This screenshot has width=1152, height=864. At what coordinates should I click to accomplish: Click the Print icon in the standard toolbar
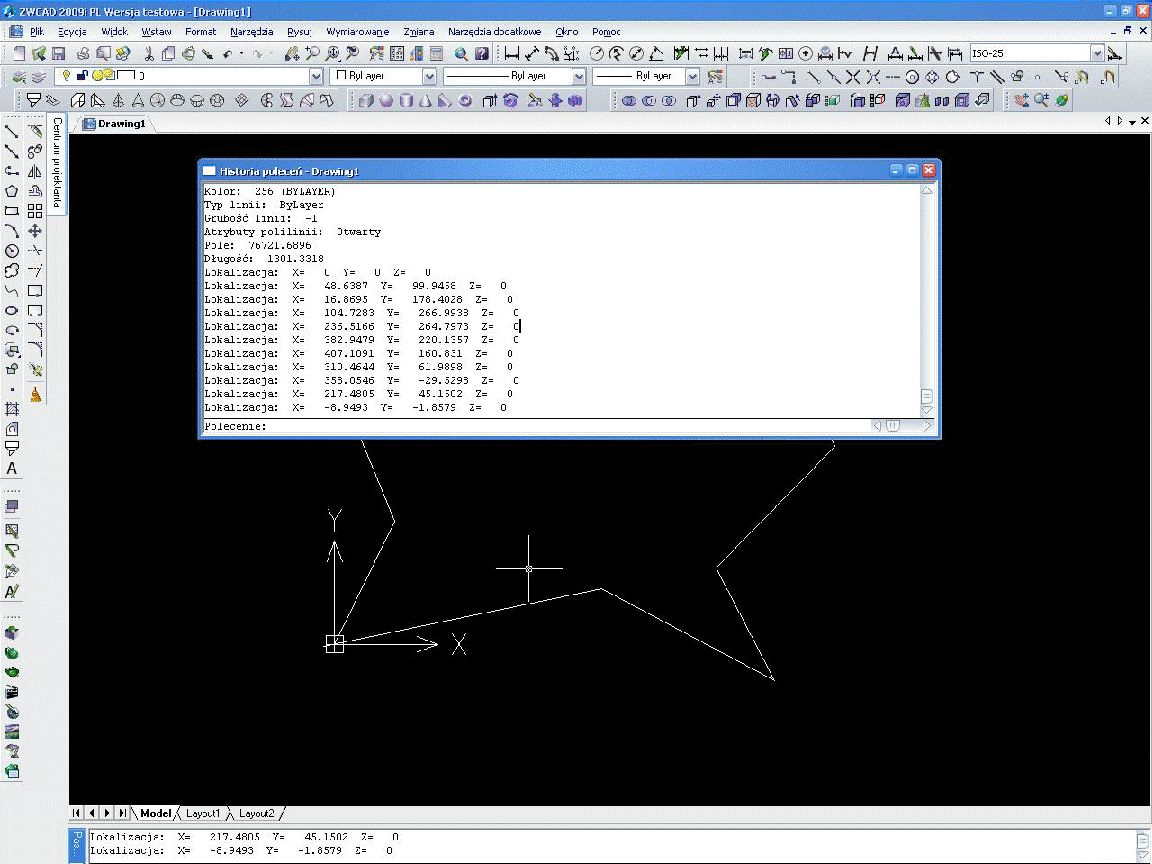[83, 54]
